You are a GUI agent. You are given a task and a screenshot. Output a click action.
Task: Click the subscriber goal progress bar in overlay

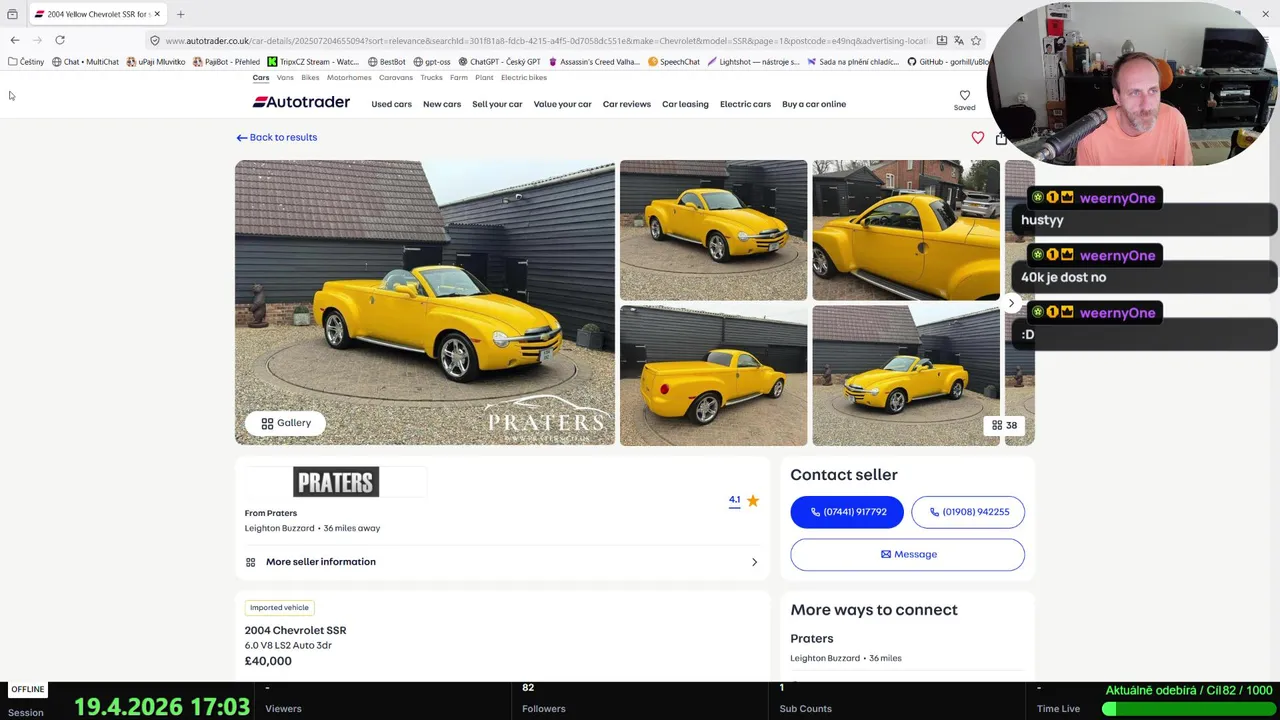[x=1188, y=708]
